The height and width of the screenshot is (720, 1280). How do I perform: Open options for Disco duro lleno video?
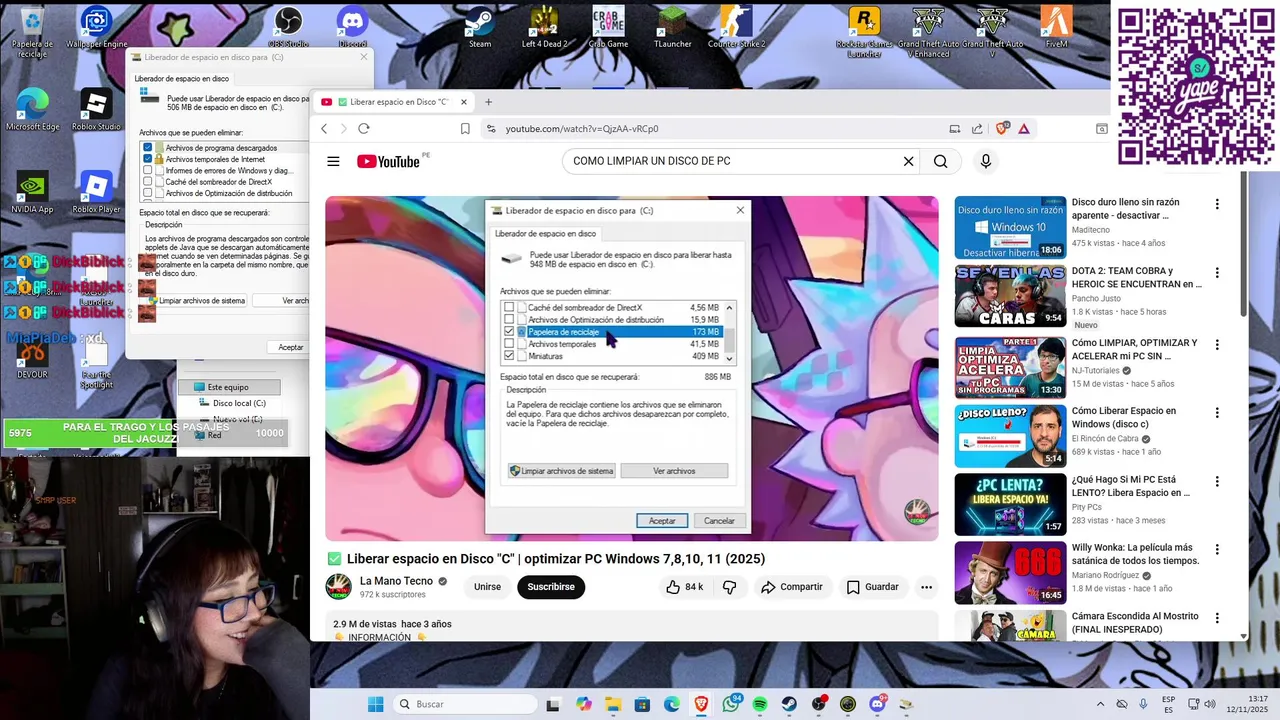(1217, 204)
